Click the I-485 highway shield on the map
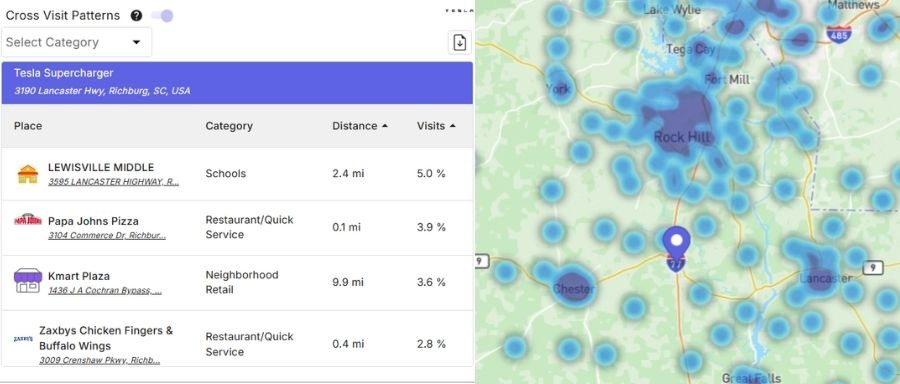Viewport: 900px width, 384px height. pos(839,35)
